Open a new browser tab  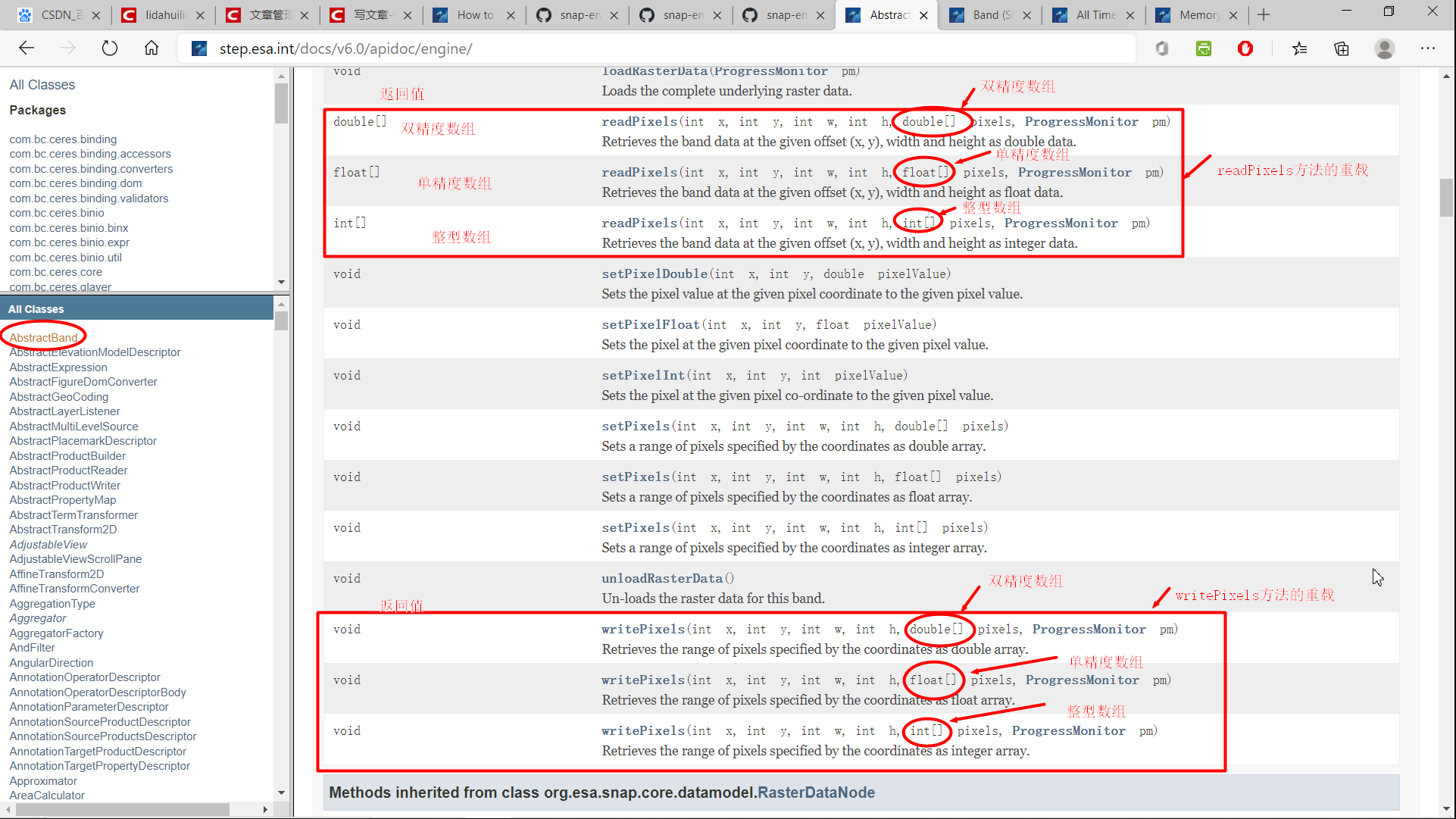click(1264, 14)
